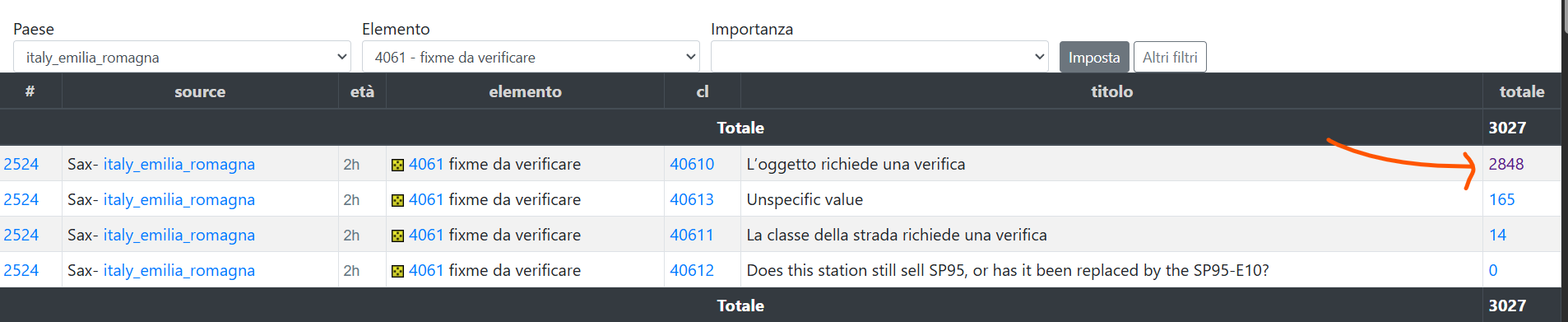This screenshot has width=1568, height=322.
Task: Open the 165 total count link
Action: pyautogui.click(x=1501, y=199)
